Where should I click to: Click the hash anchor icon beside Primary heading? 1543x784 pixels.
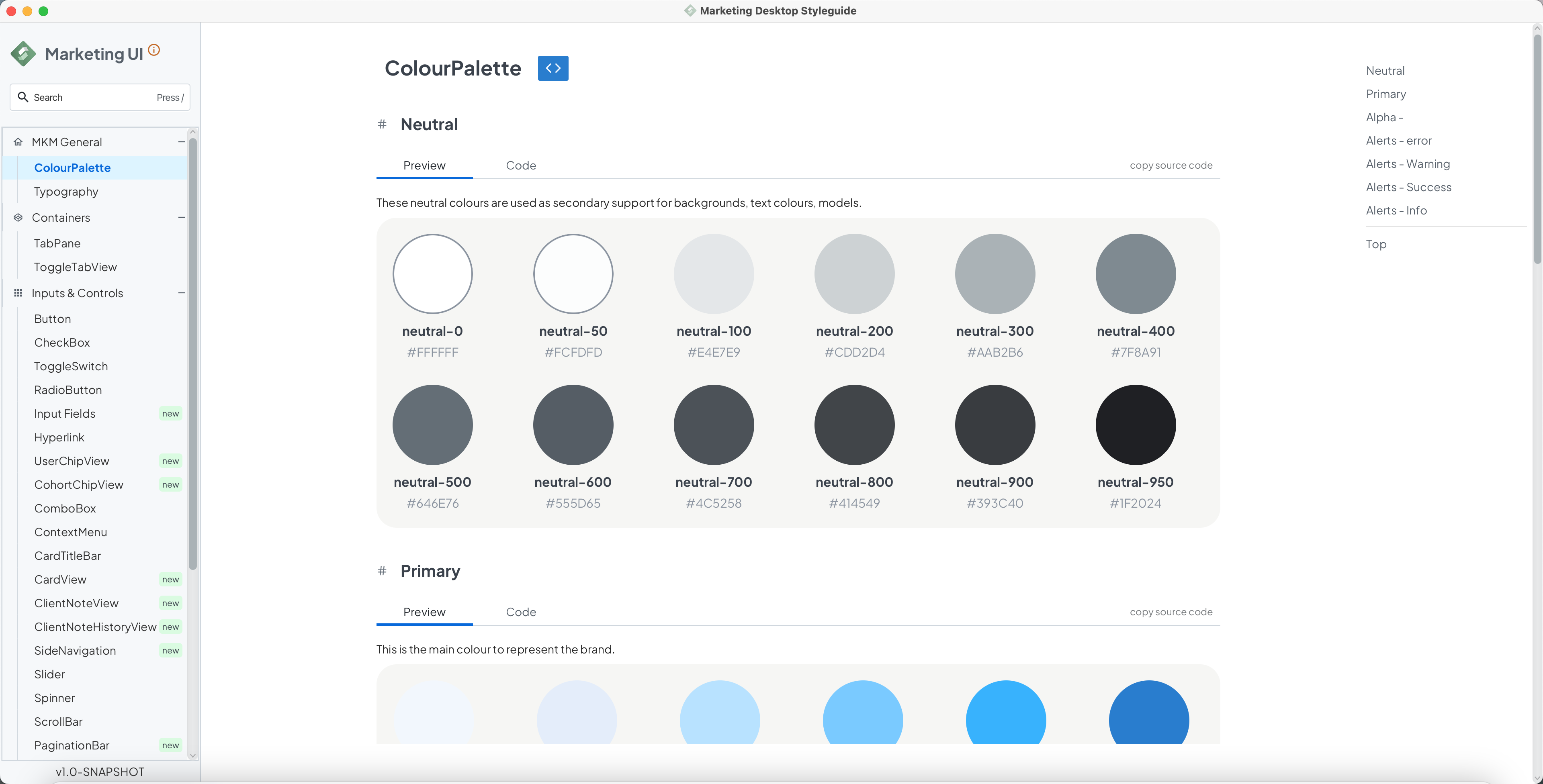(x=382, y=571)
